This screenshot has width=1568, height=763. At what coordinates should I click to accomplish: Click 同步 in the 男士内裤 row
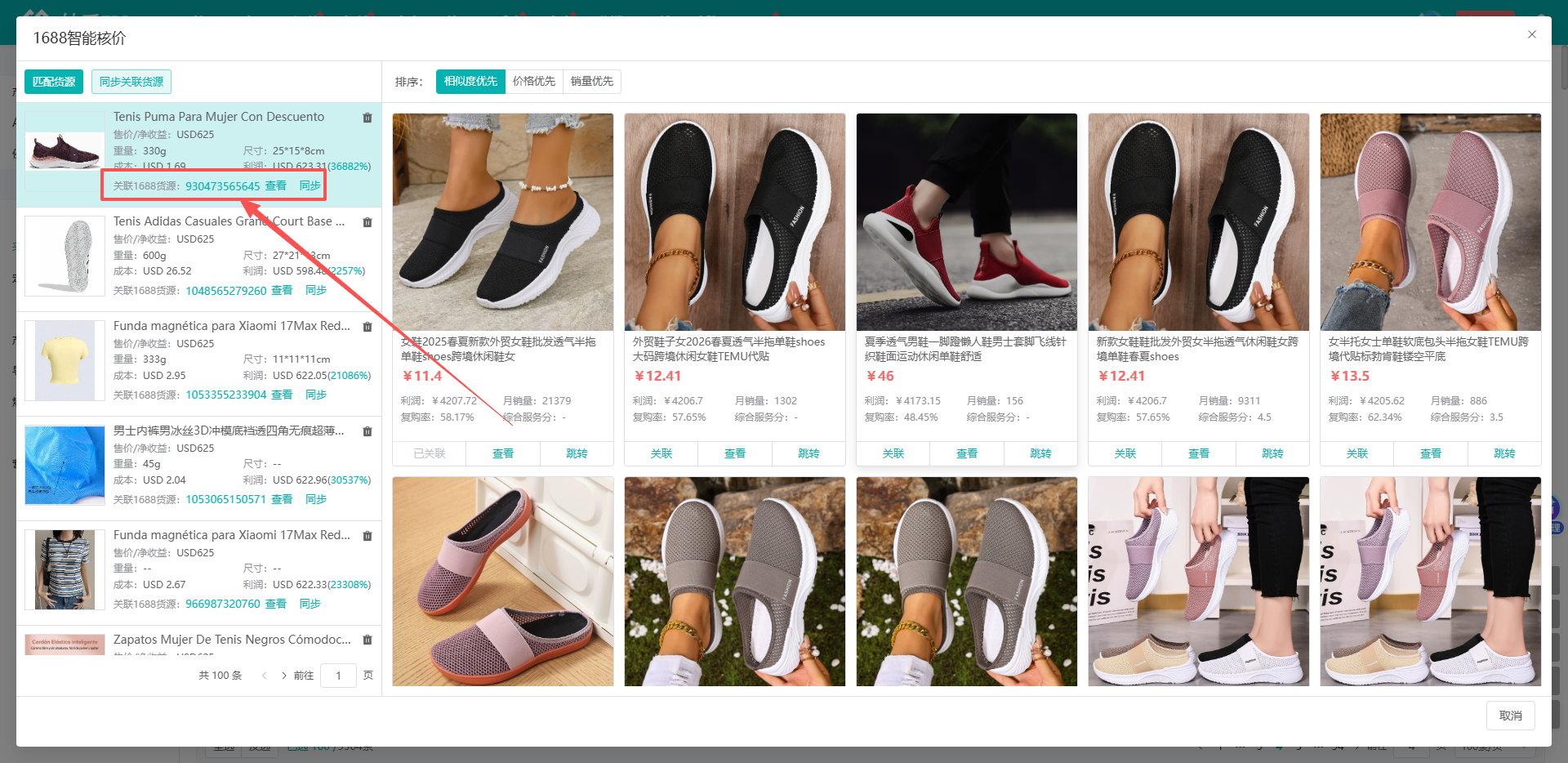coord(316,500)
